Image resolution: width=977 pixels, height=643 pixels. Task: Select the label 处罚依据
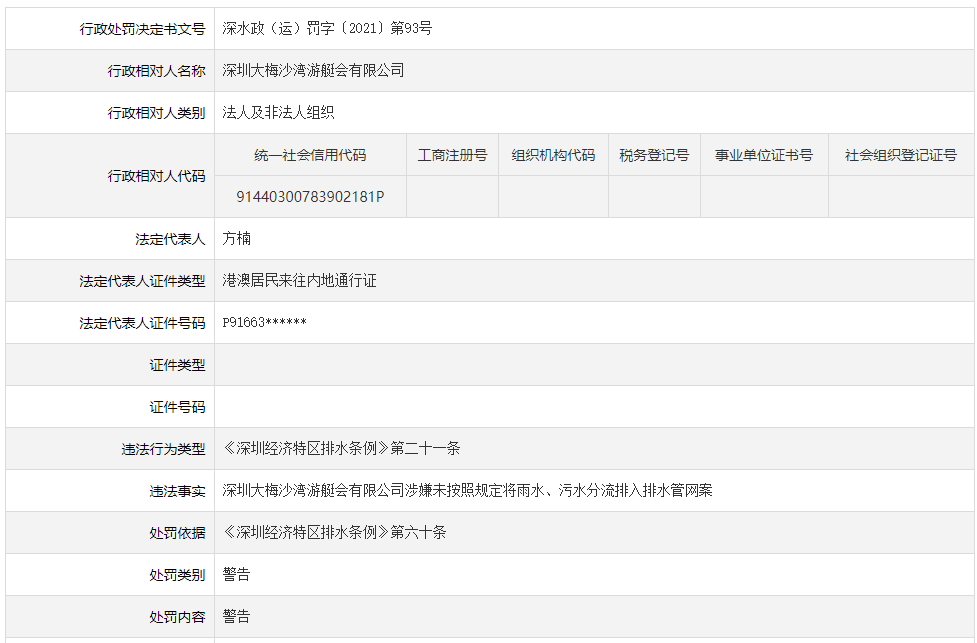[x=177, y=533]
